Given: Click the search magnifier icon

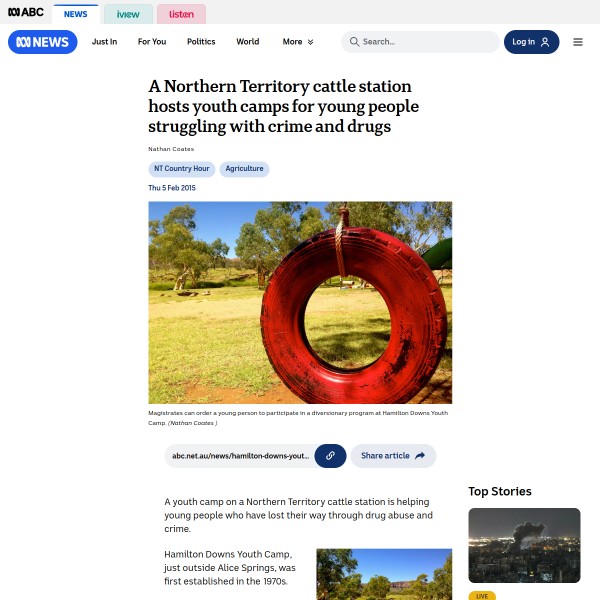Looking at the screenshot, I should [354, 42].
